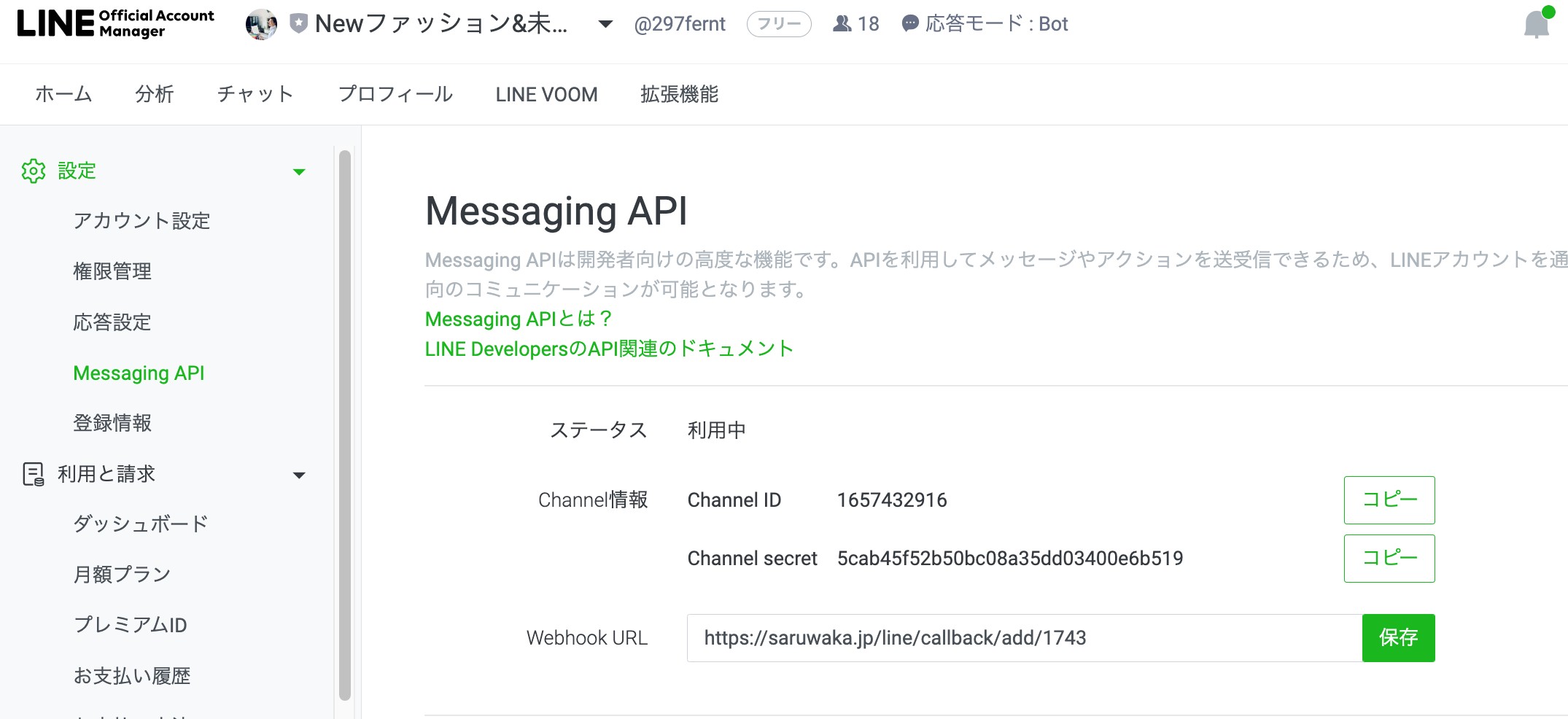Copy the Channel secret with コピー button

(1389, 559)
